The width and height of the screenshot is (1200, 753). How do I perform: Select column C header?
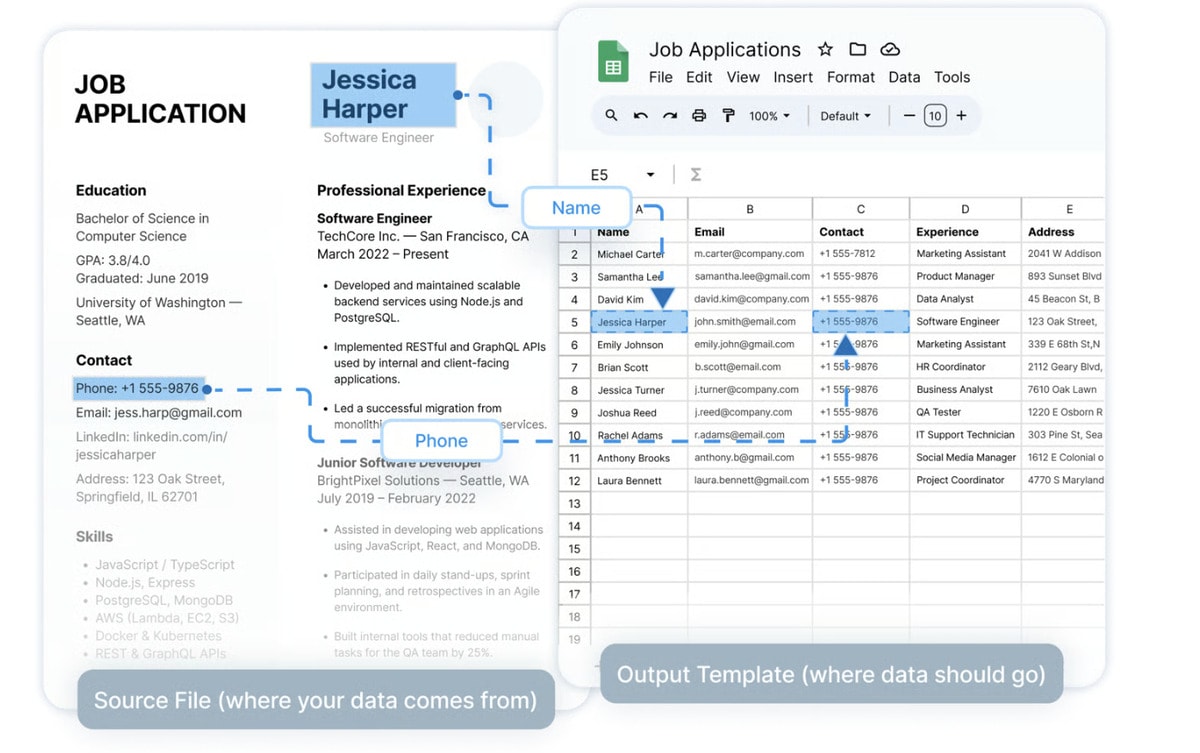(x=861, y=209)
